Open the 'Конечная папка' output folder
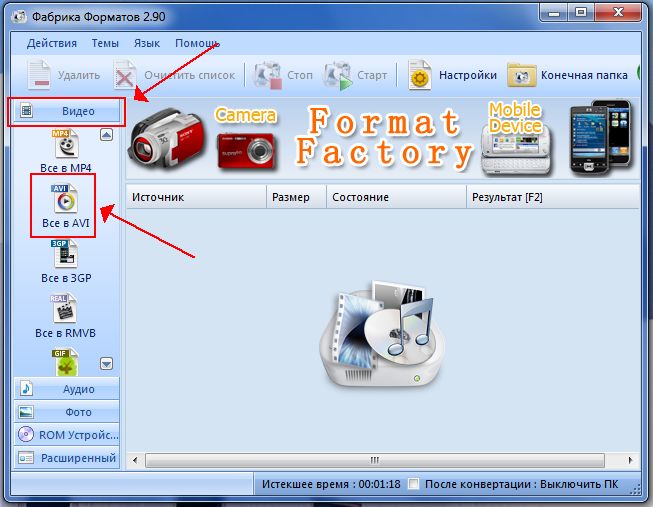 (x=521, y=75)
